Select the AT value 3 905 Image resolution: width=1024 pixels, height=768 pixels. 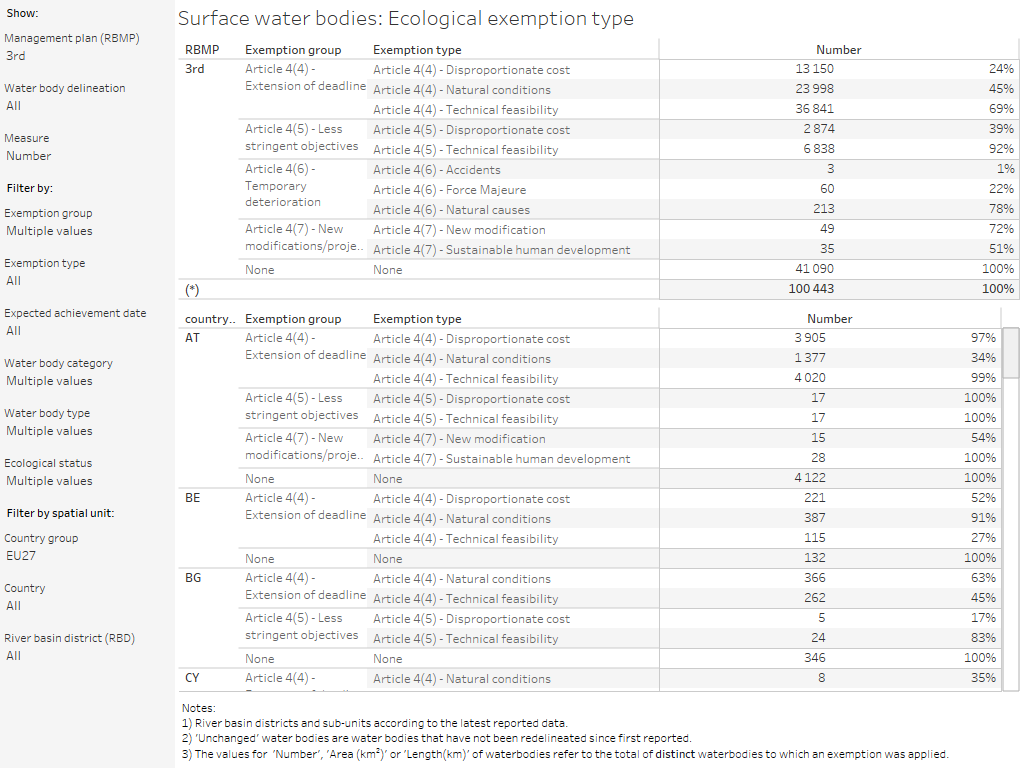pyautogui.click(x=810, y=338)
